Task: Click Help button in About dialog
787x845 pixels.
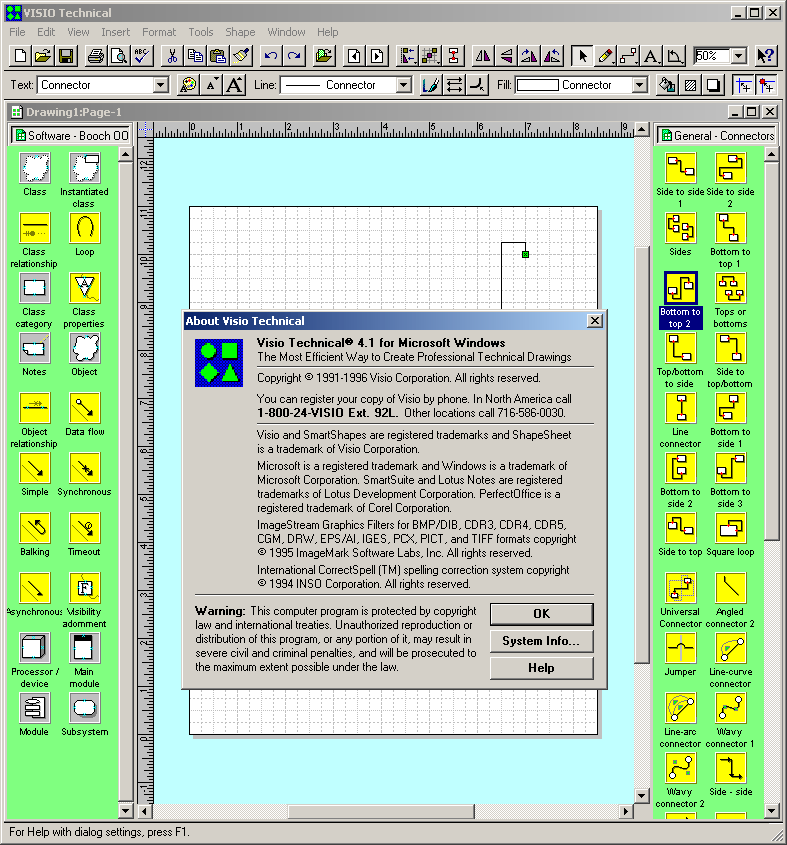Action: click(542, 668)
